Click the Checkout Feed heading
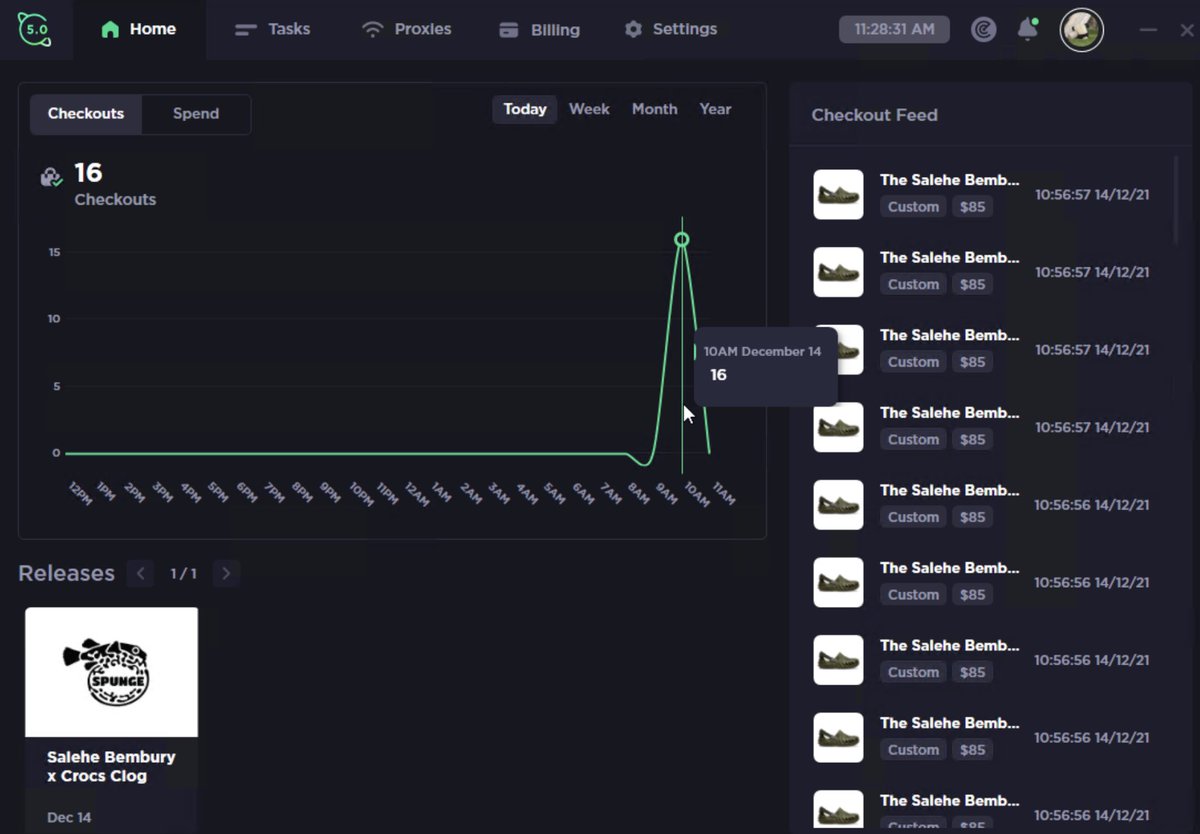Image resolution: width=1200 pixels, height=834 pixels. pyautogui.click(x=874, y=115)
